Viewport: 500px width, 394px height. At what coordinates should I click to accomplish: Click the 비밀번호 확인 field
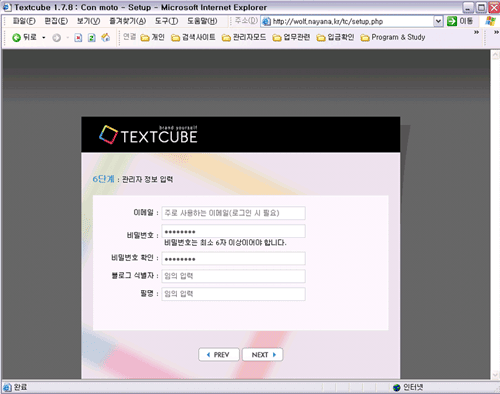pyautogui.click(x=233, y=258)
